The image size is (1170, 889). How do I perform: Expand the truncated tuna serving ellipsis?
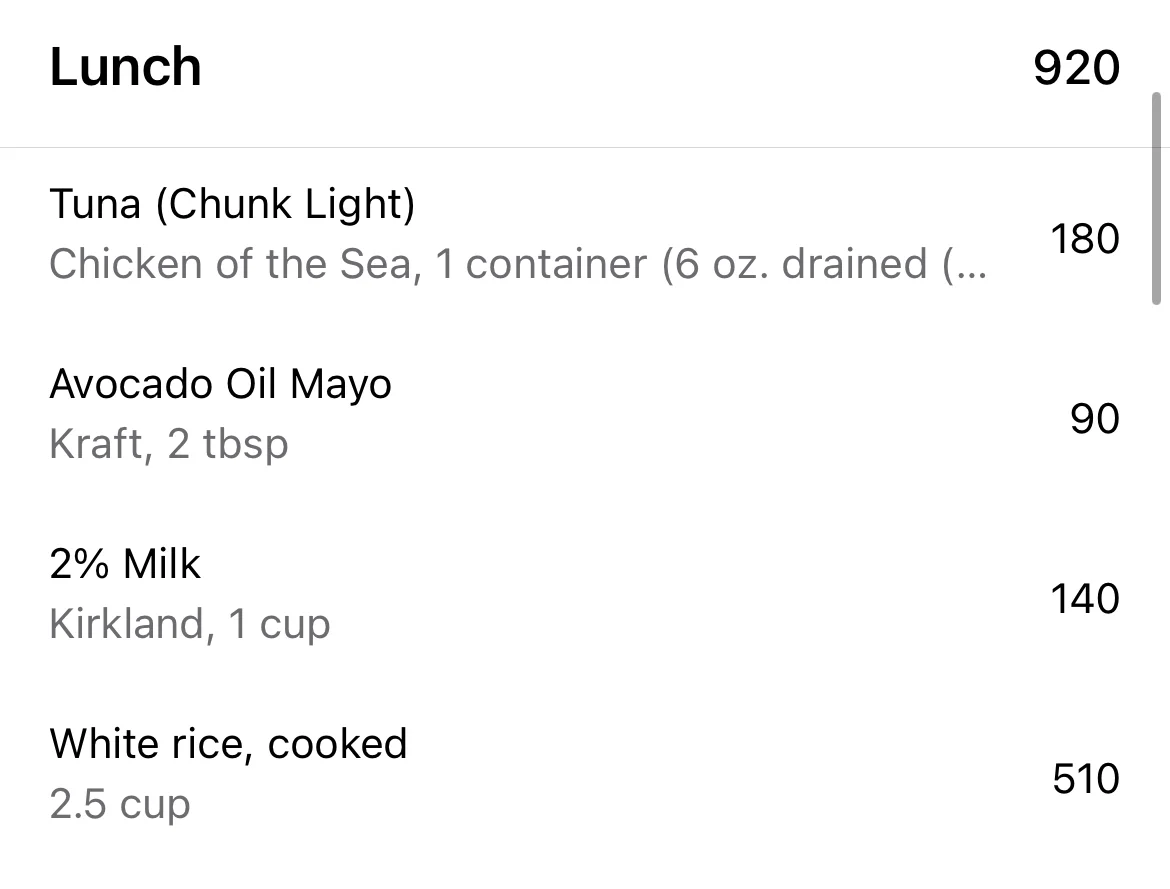pos(965,263)
